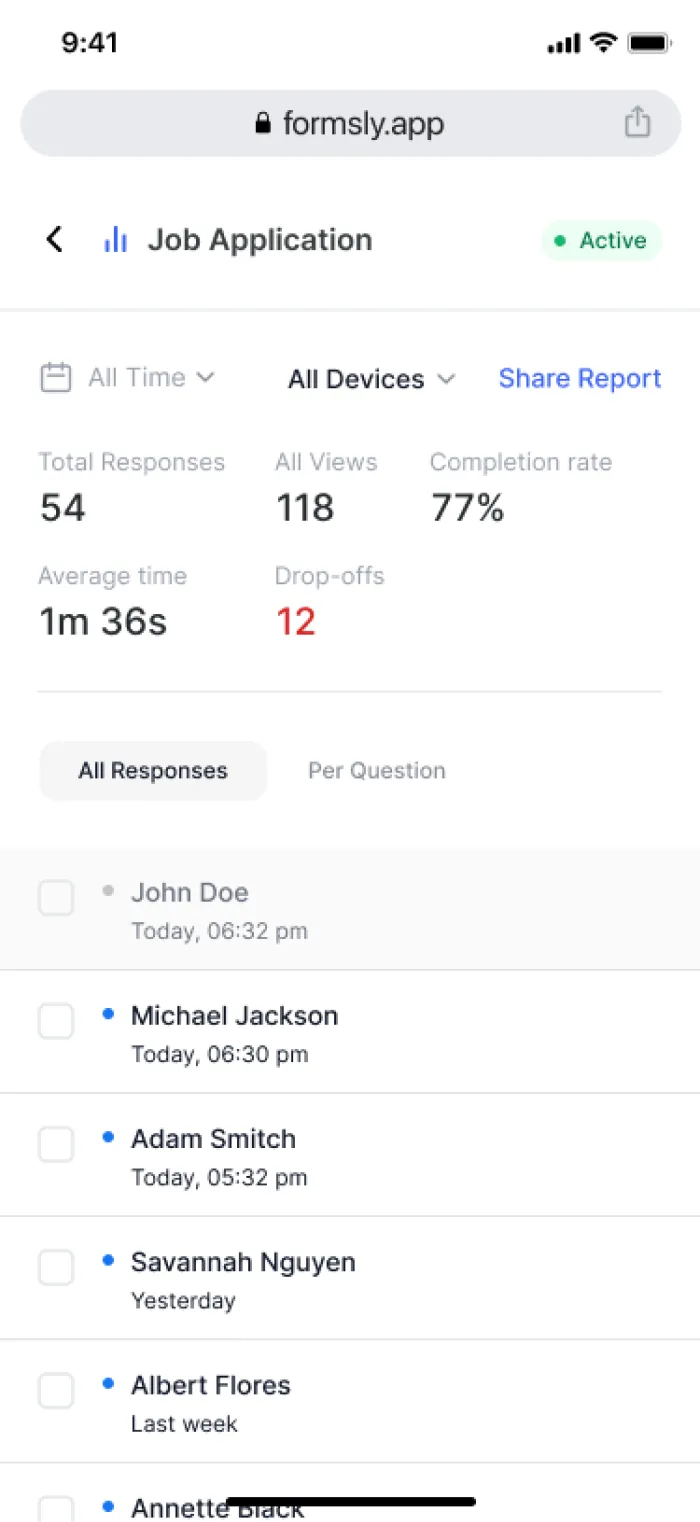This screenshot has height=1522, width=700.
Task: Tap the browser share icon in the address bar
Action: [637, 123]
